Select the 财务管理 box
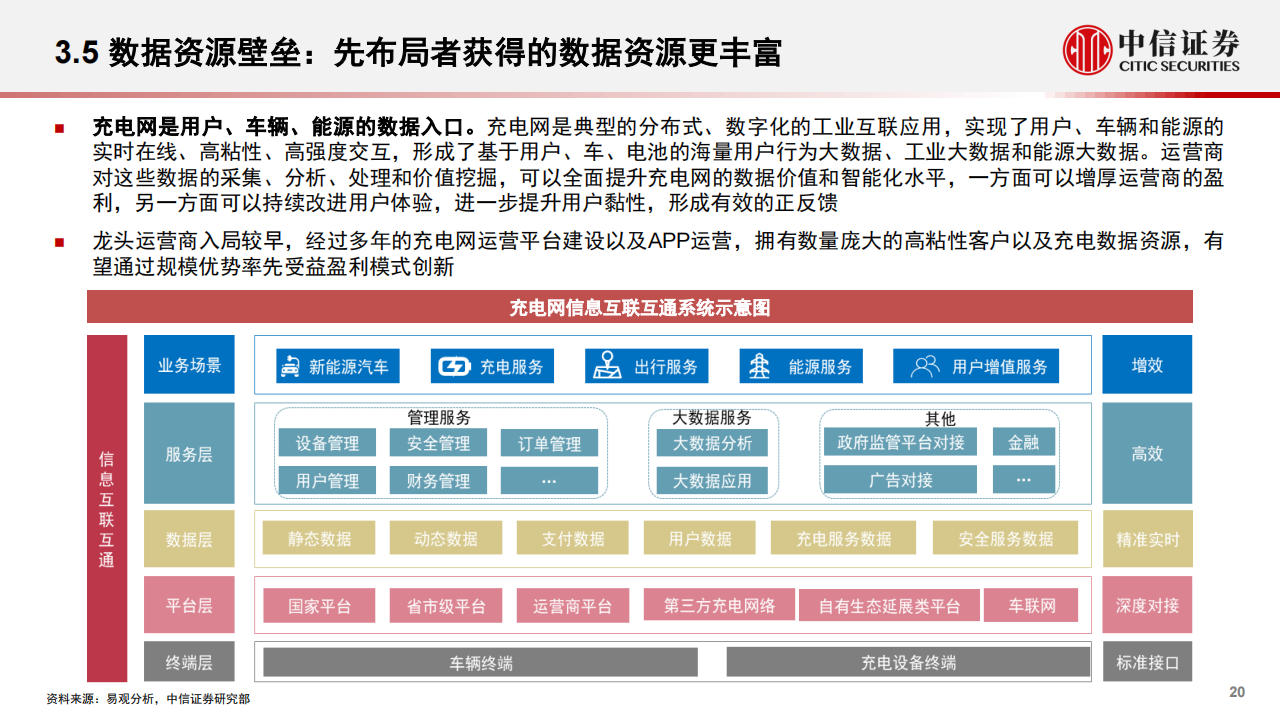Viewport: 1280px width, 720px height. click(438, 480)
